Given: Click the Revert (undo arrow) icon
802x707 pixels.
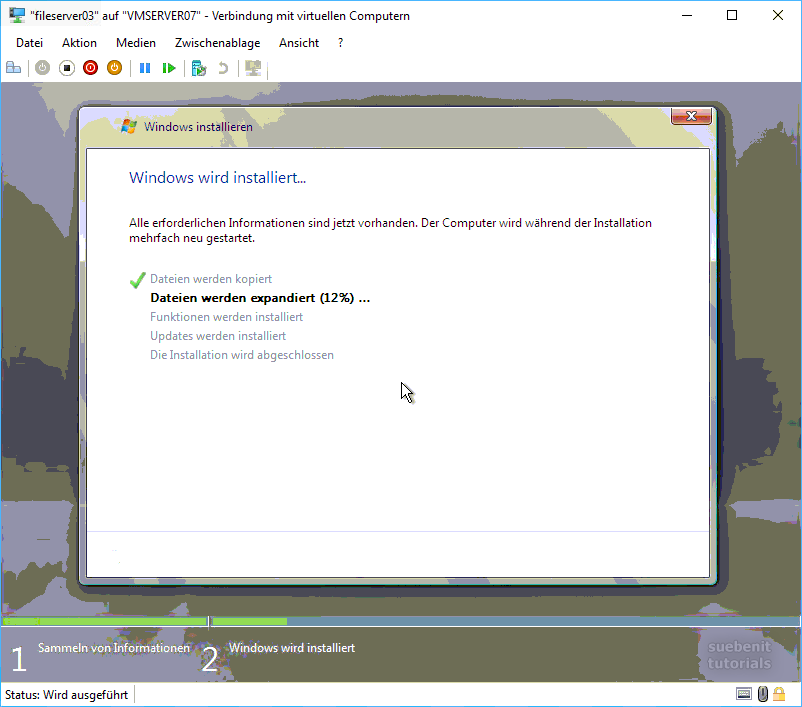Looking at the screenshot, I should [x=223, y=68].
